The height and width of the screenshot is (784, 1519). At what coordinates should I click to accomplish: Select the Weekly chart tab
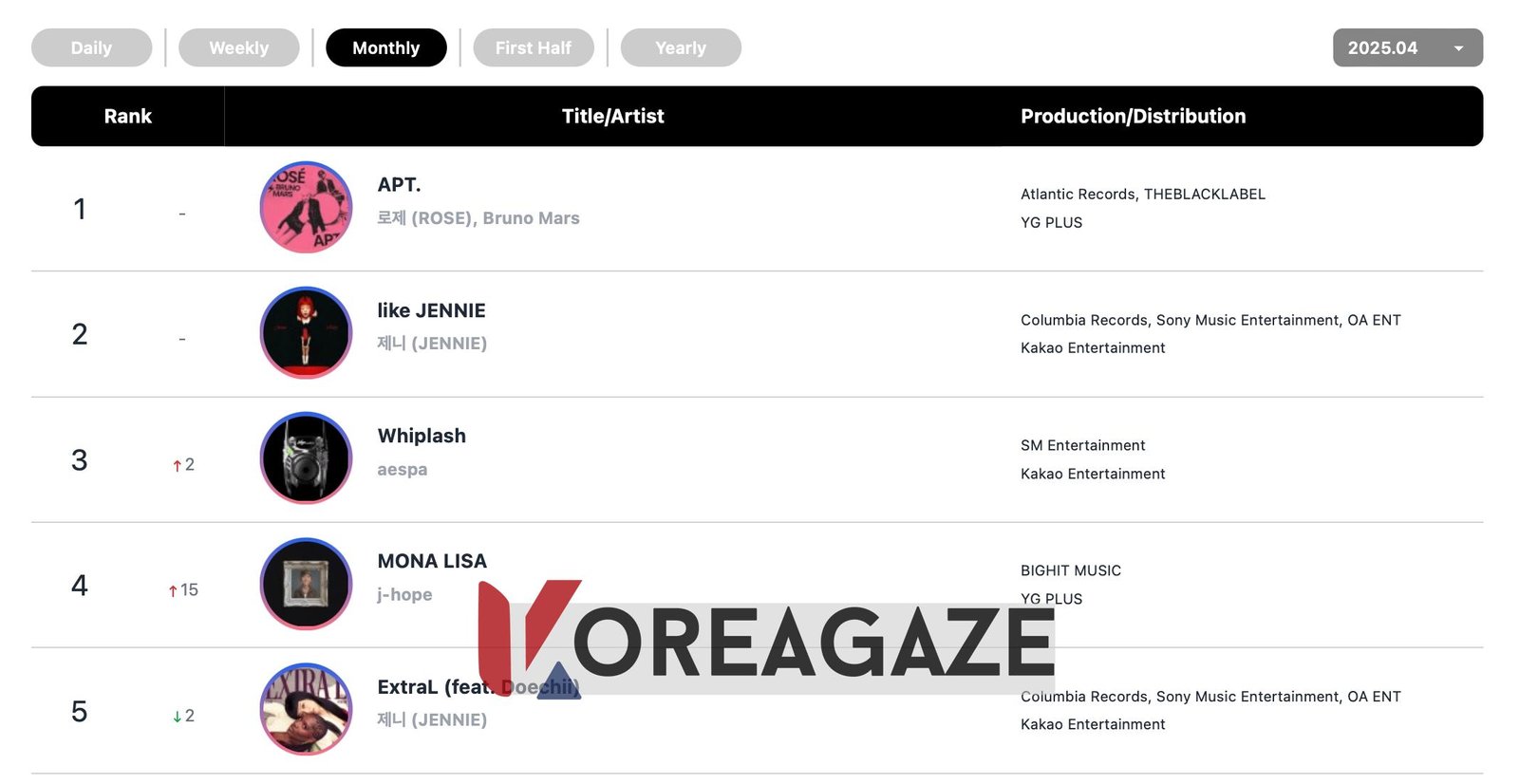click(238, 47)
